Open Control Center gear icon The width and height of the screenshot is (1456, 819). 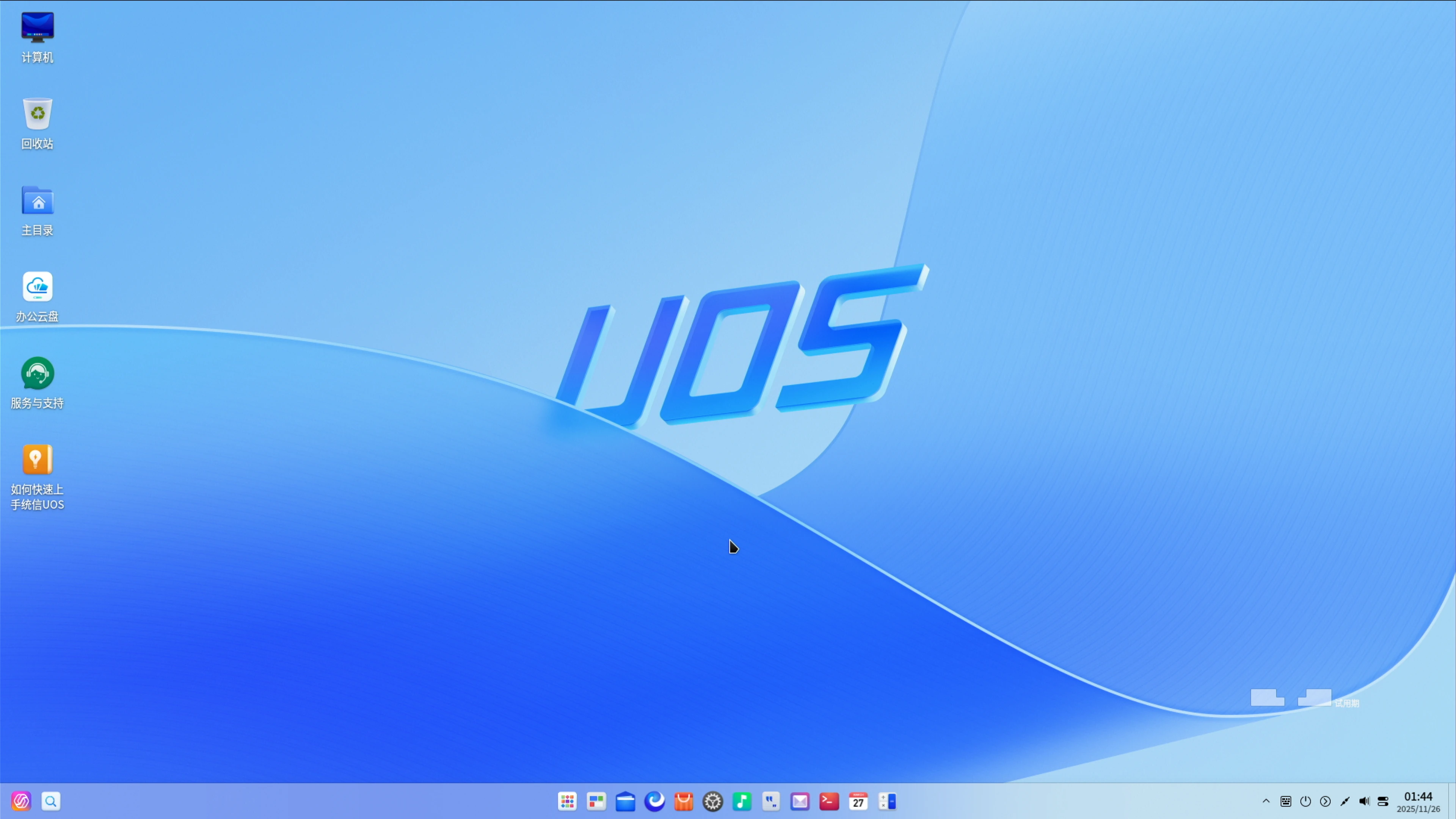point(713,801)
